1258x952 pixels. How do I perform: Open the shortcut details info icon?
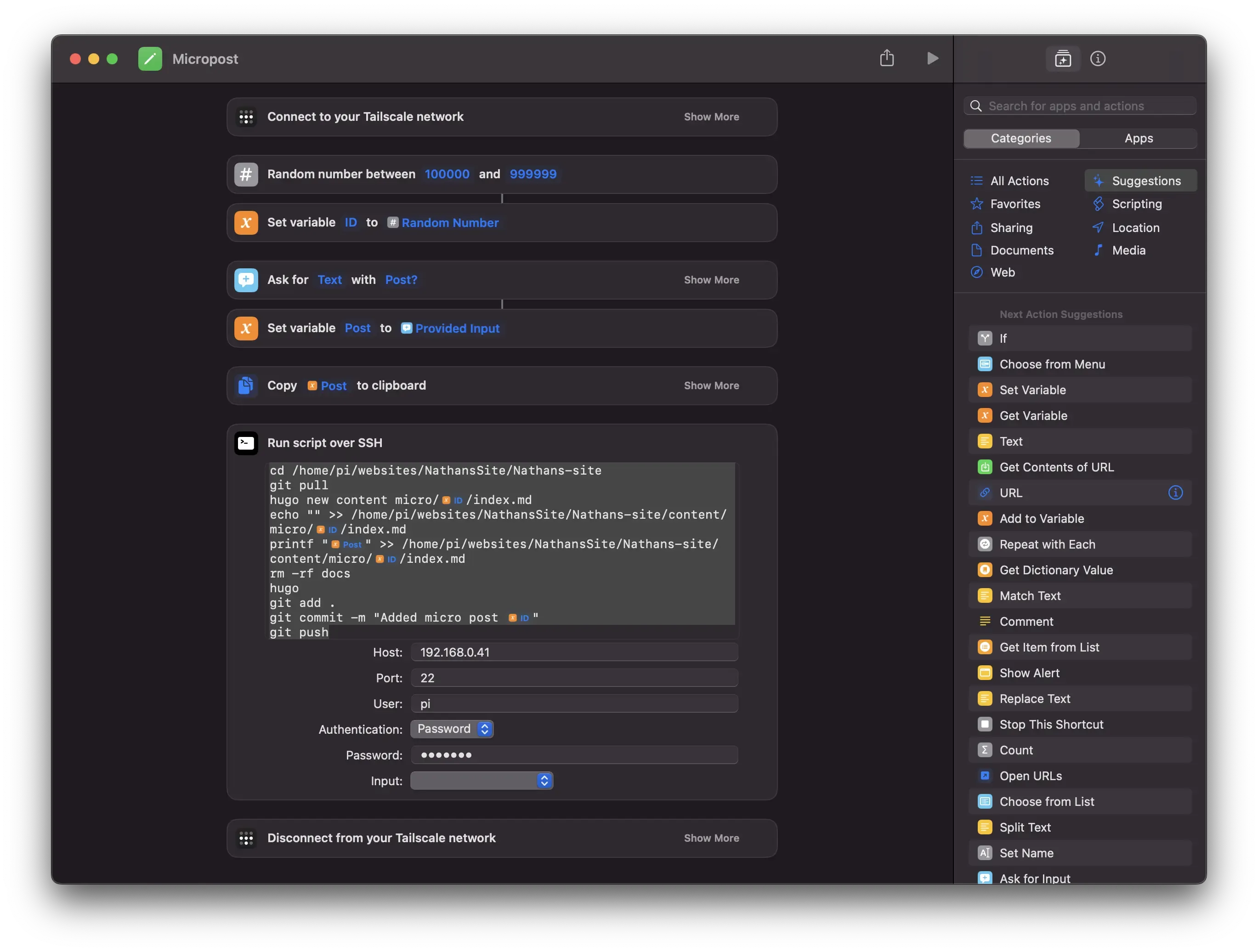pyautogui.click(x=1097, y=58)
